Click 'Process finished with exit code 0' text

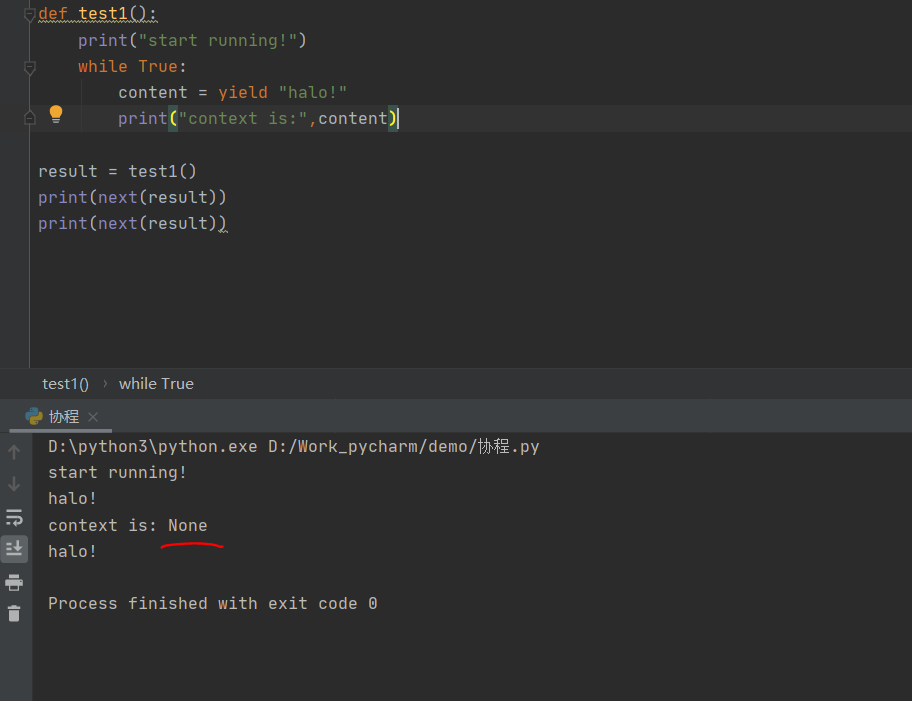click(x=213, y=603)
